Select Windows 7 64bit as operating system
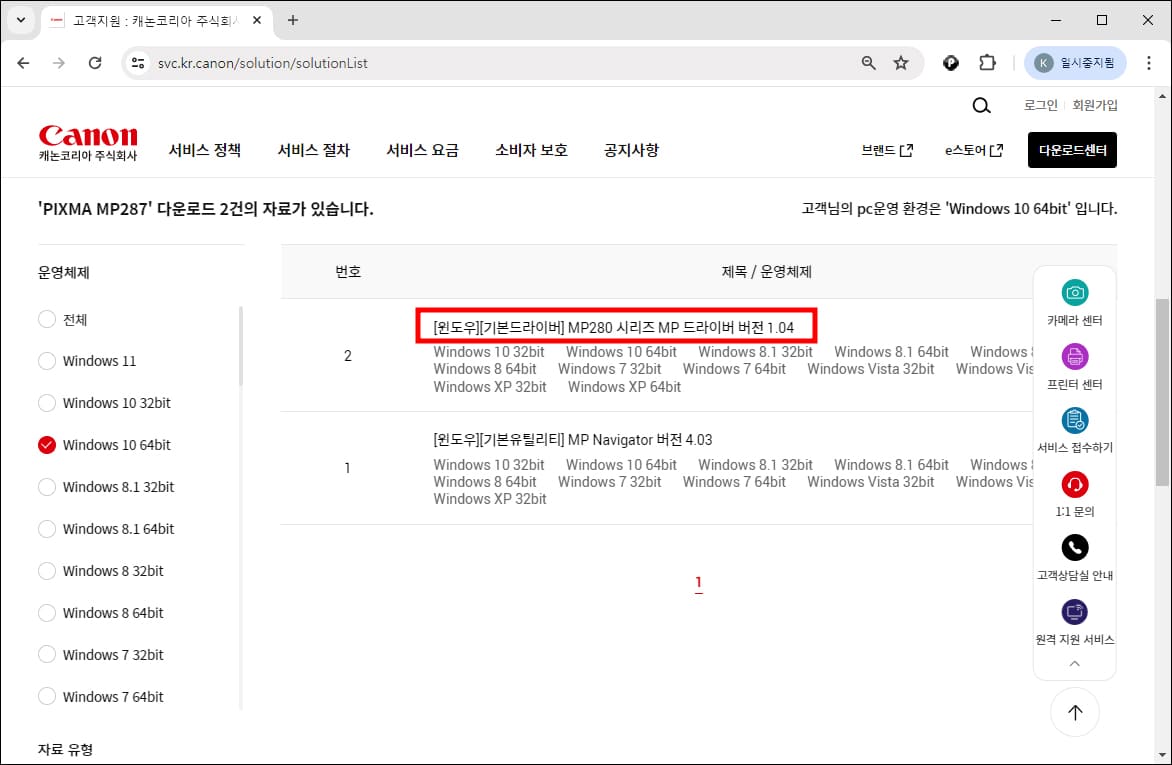This screenshot has height=765, width=1172. [x=47, y=696]
